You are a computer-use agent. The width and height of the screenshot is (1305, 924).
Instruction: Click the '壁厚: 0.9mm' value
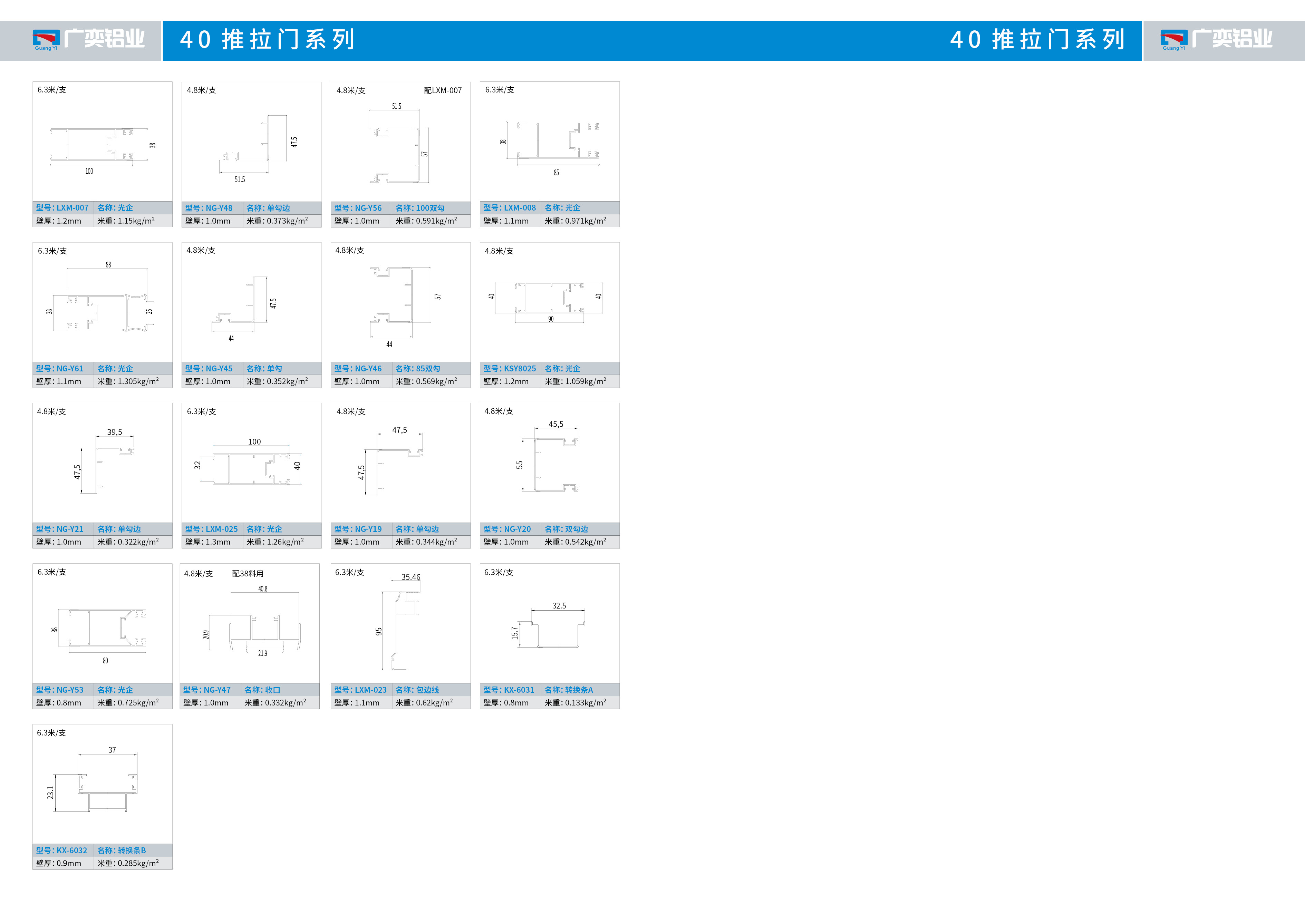pyautogui.click(x=59, y=864)
